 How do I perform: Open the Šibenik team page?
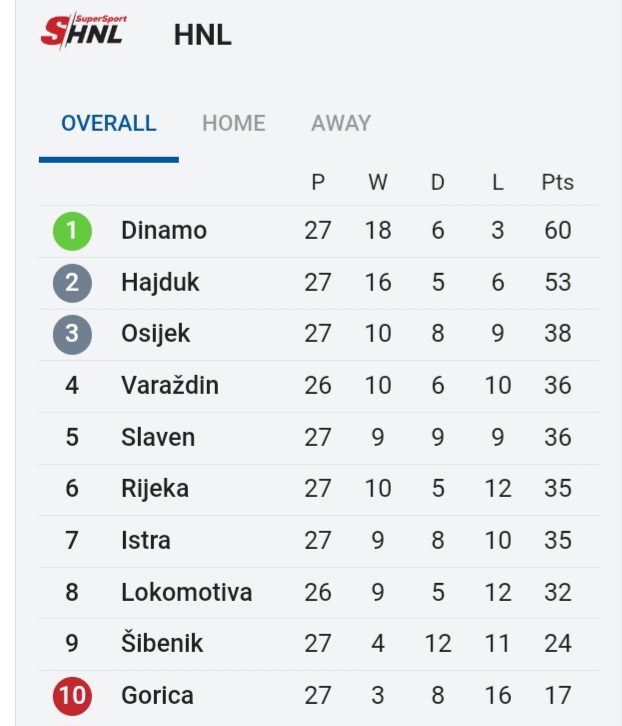pyautogui.click(x=162, y=644)
